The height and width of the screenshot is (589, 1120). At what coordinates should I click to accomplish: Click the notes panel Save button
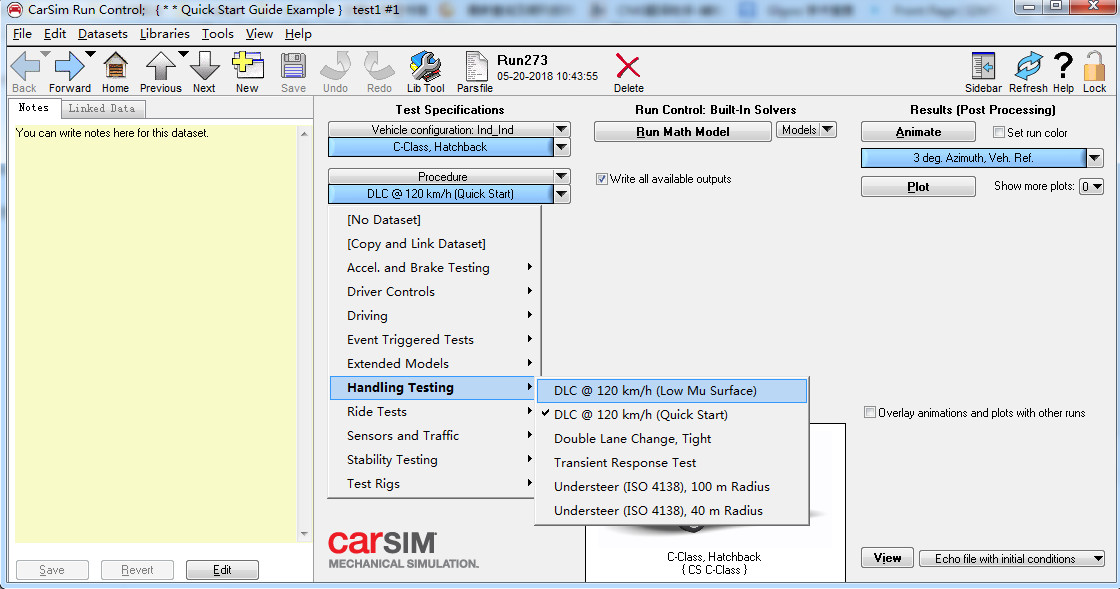pos(51,570)
